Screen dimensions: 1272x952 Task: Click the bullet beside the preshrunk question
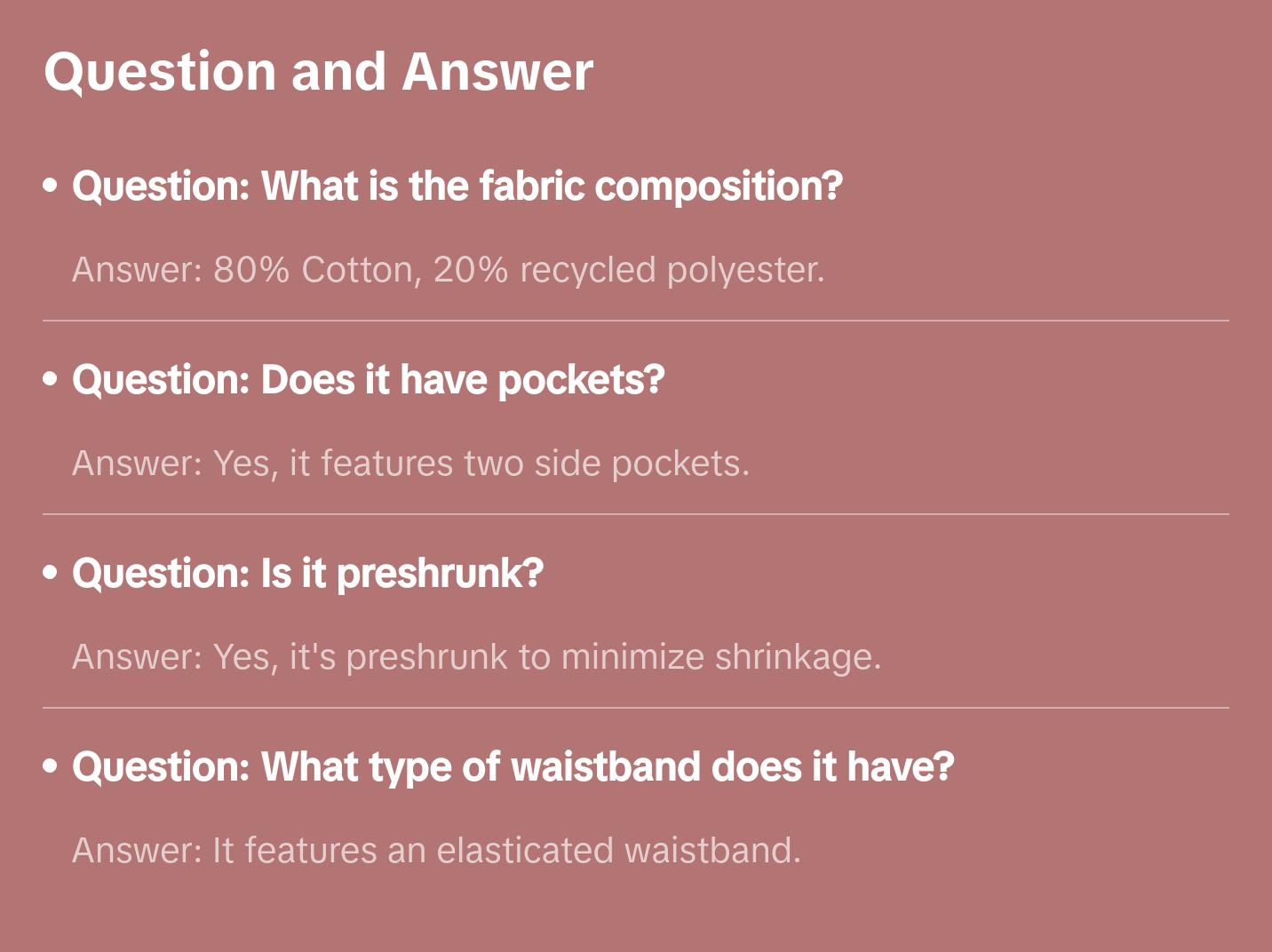click(51, 573)
